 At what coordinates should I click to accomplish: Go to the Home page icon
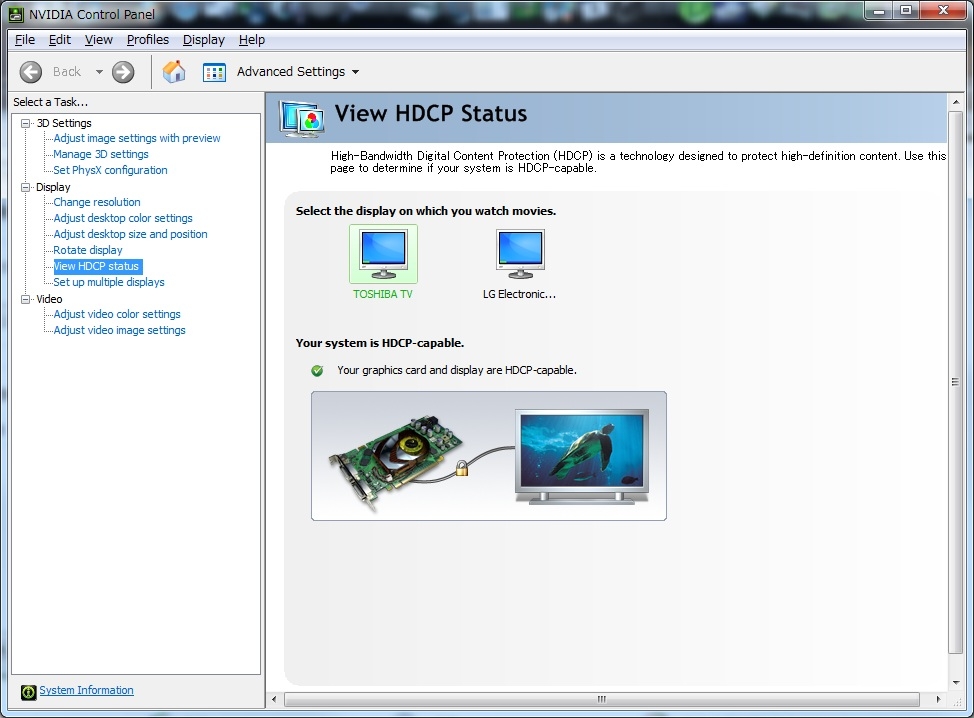[174, 71]
